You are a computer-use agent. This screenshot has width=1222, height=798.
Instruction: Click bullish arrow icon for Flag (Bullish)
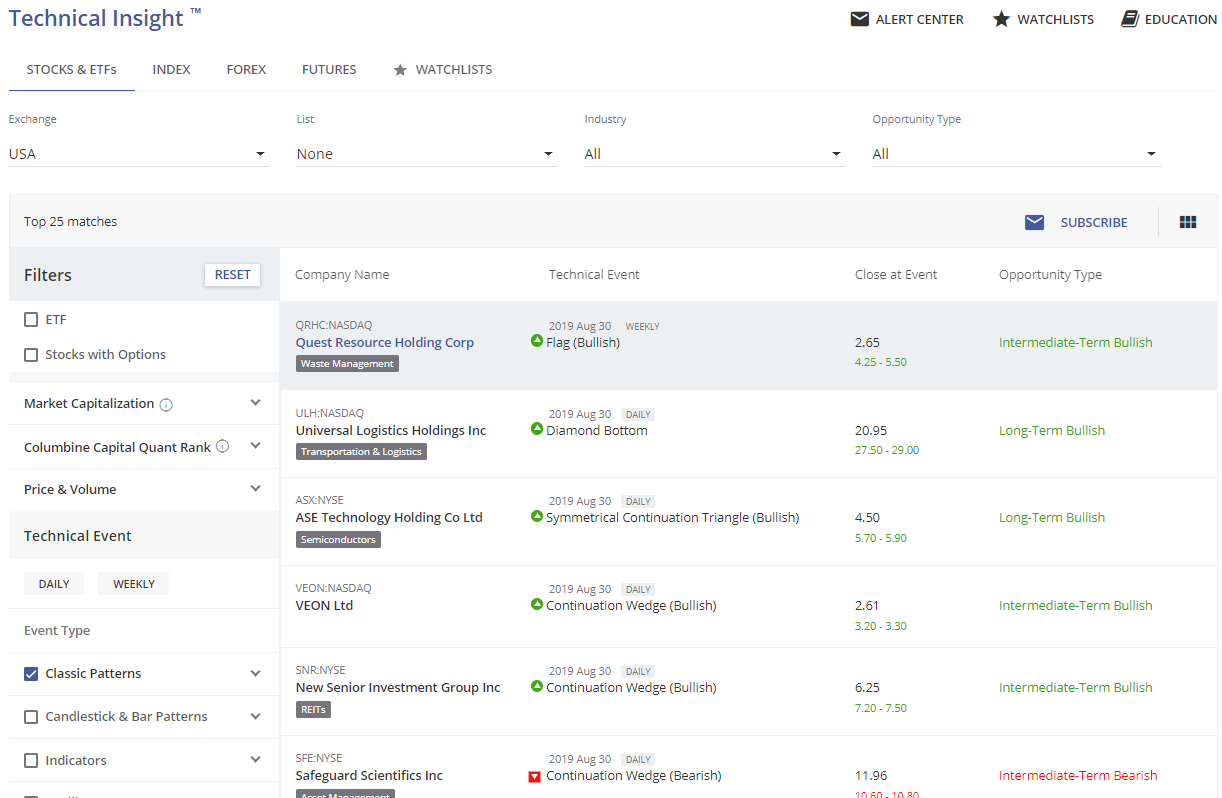click(537, 342)
